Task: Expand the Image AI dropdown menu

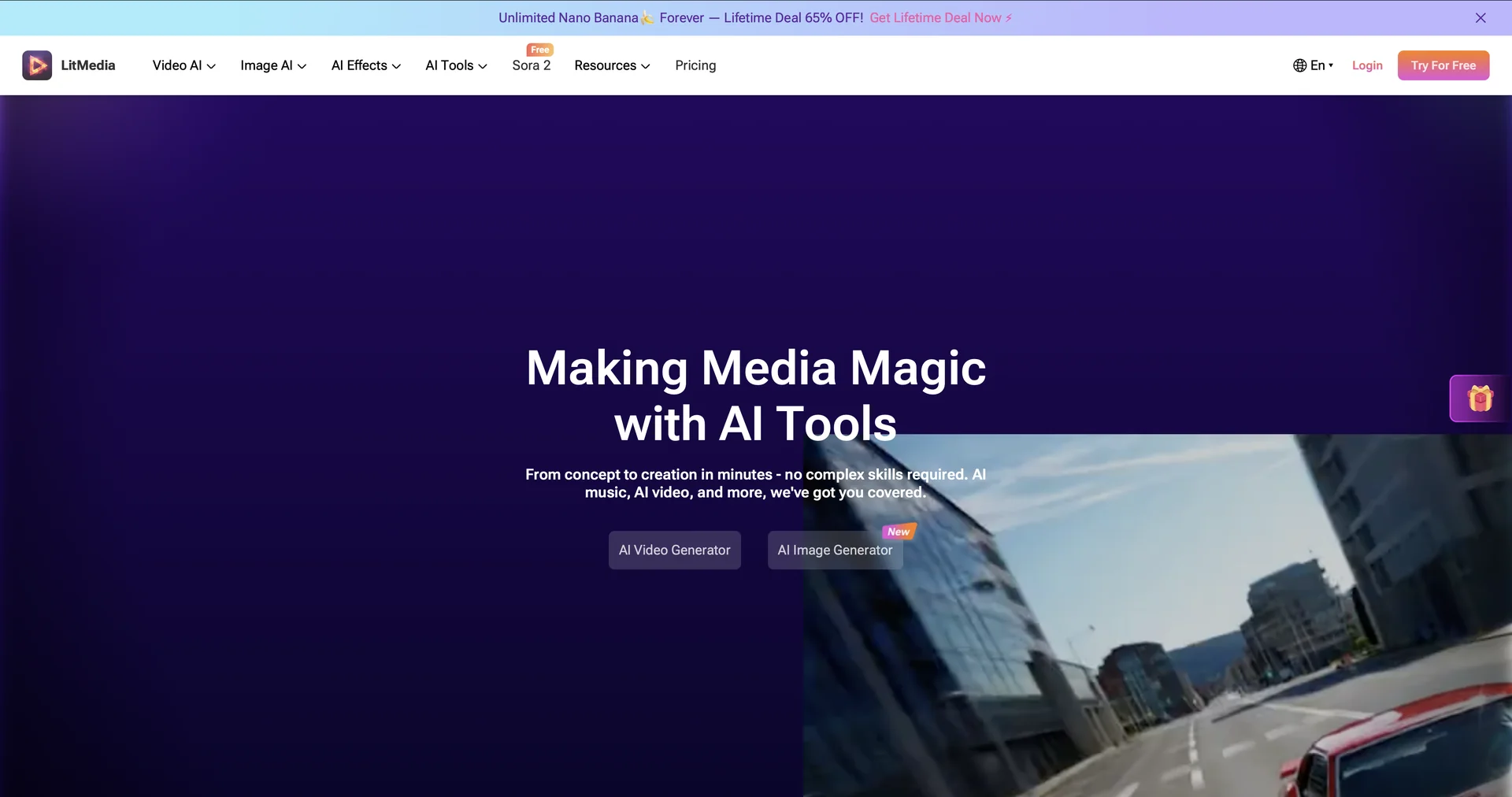Action: pyautogui.click(x=272, y=65)
